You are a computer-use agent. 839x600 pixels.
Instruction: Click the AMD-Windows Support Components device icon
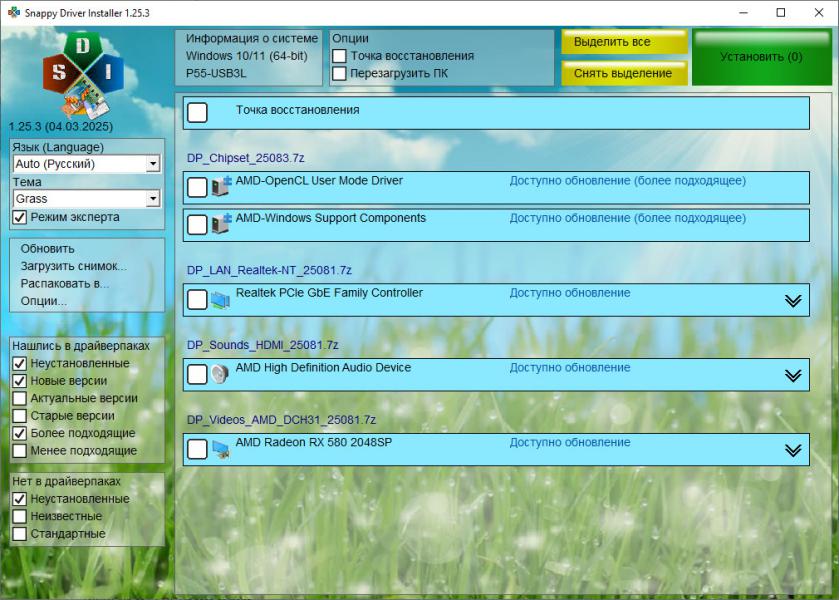pyautogui.click(x=221, y=224)
